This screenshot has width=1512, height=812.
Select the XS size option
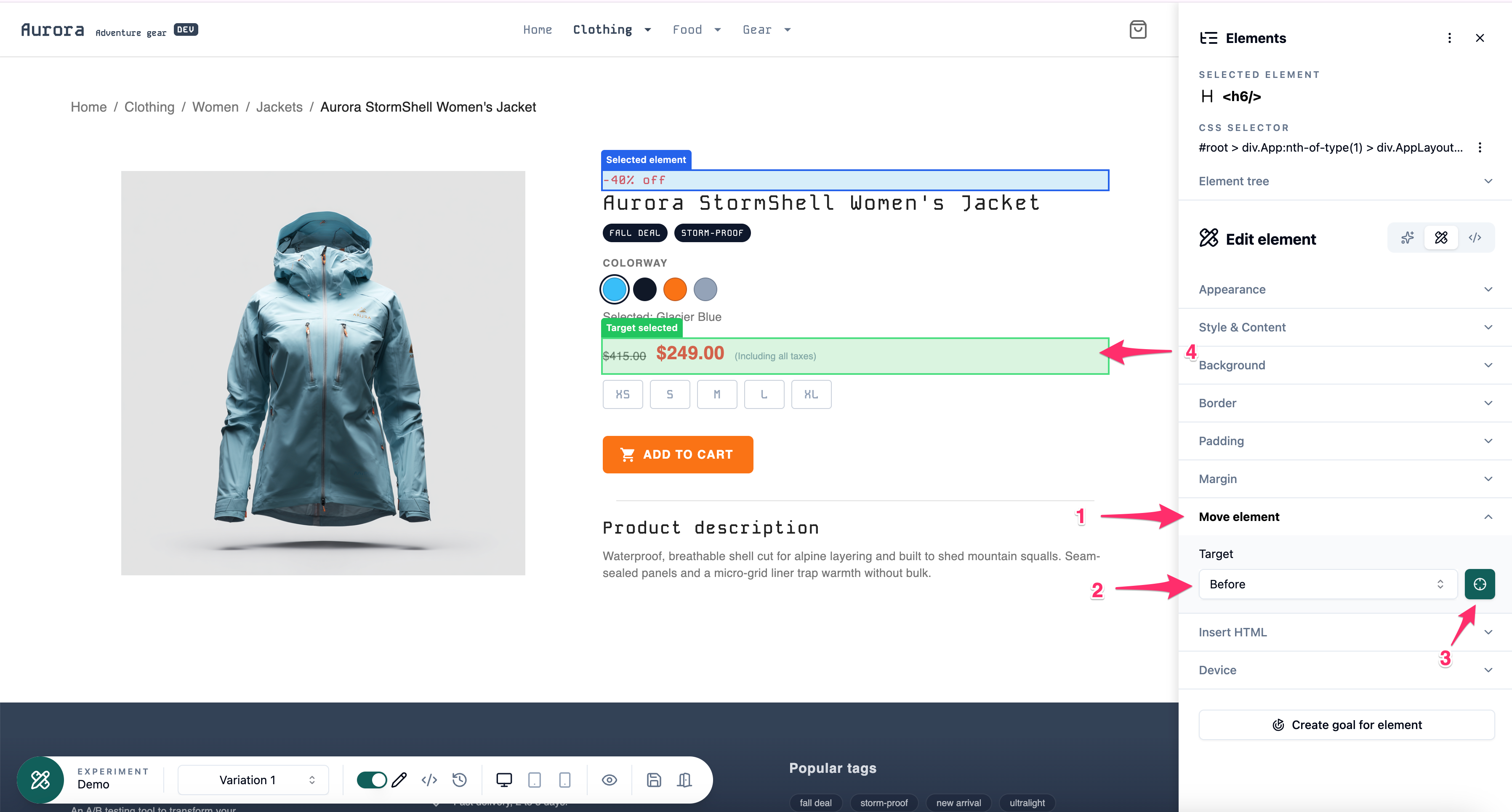(x=622, y=395)
